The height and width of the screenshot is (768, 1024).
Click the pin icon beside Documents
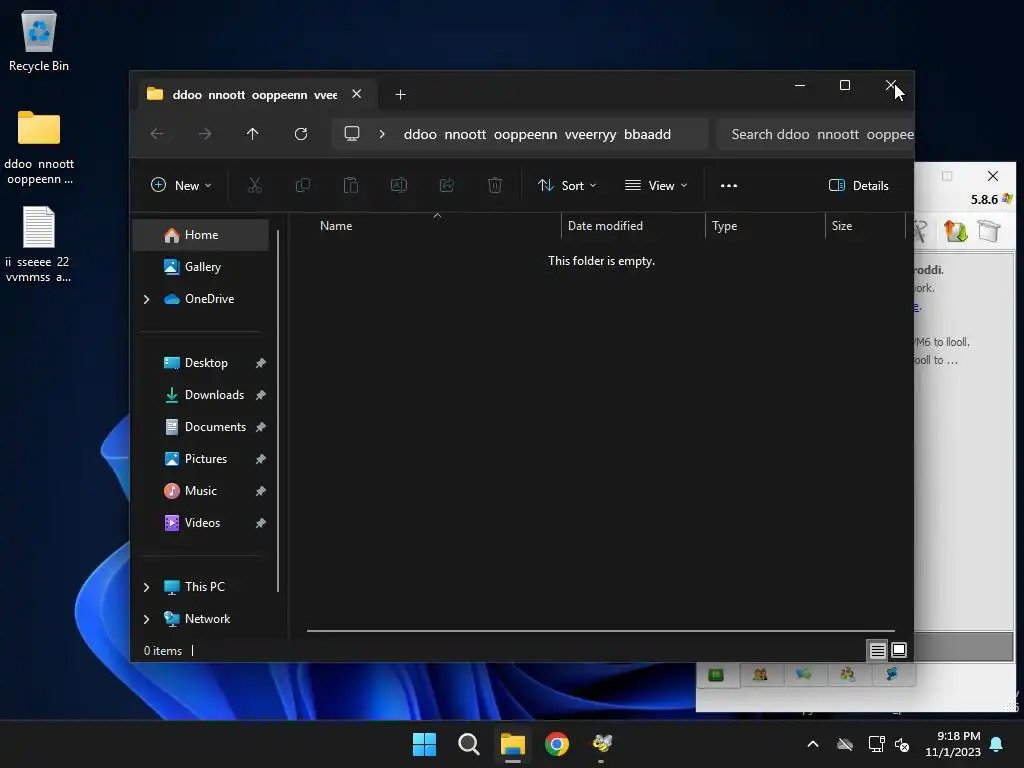click(261, 427)
